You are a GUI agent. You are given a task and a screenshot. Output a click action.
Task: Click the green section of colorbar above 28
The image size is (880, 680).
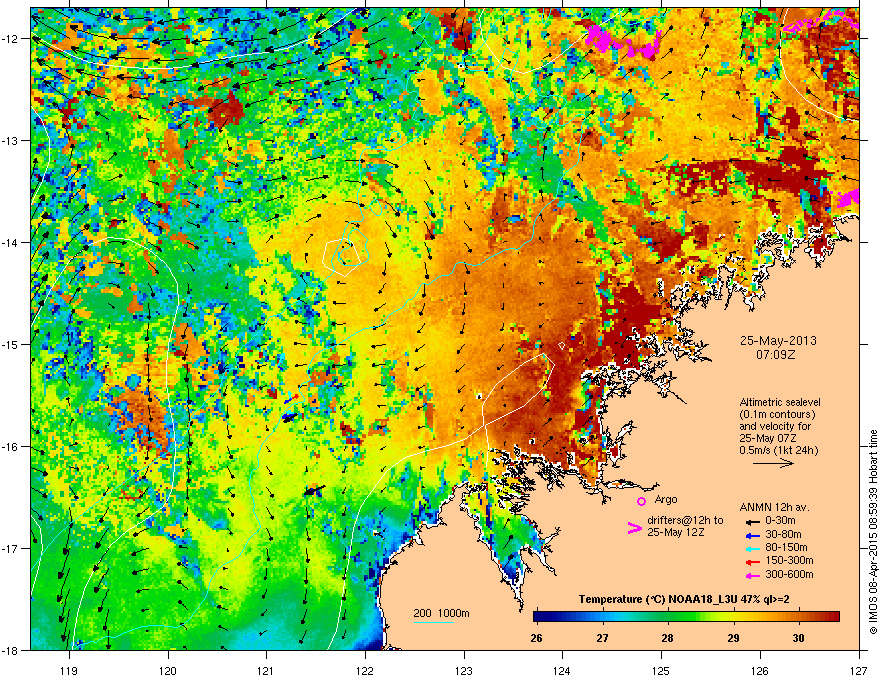click(x=668, y=617)
